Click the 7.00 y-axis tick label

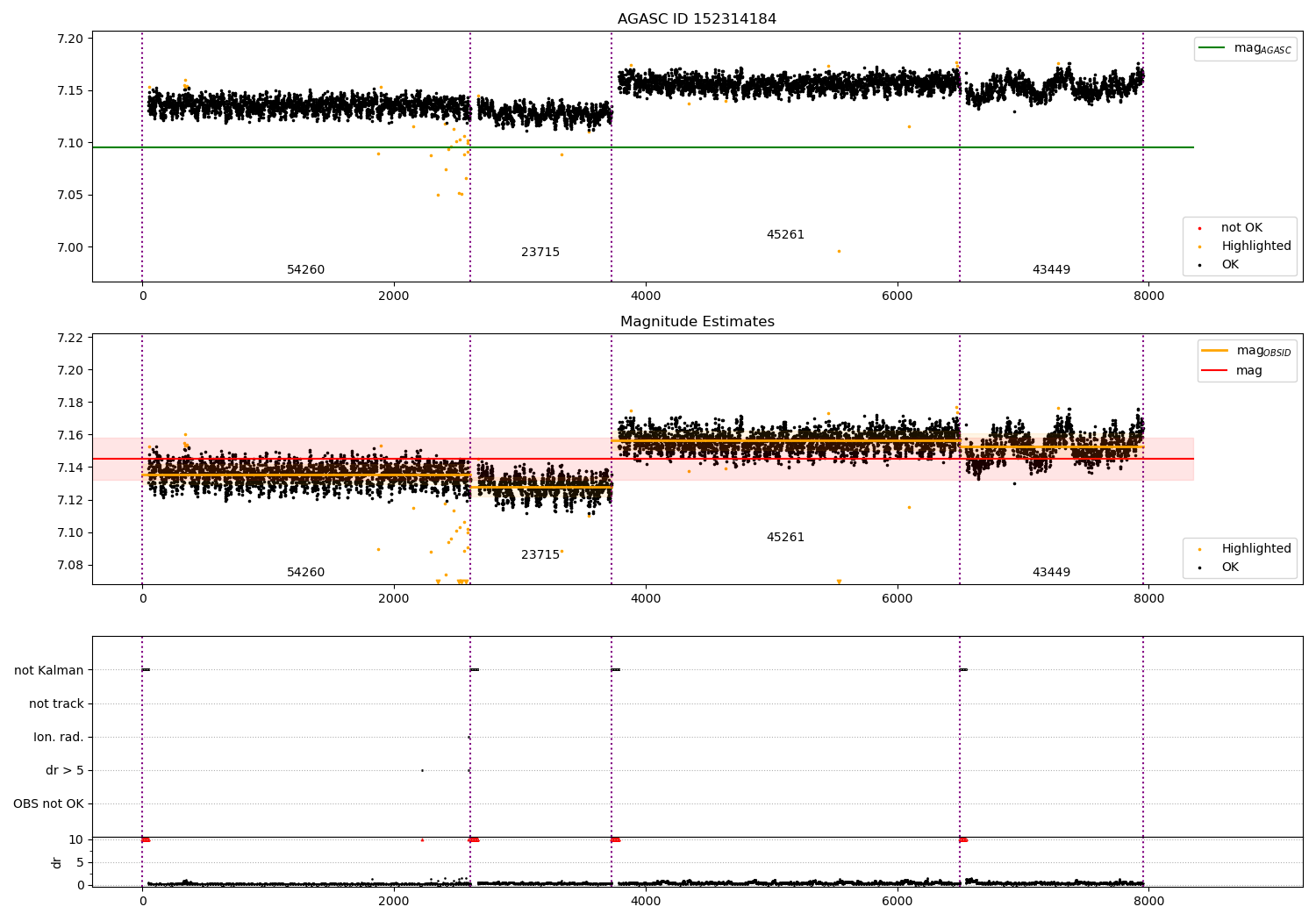pyautogui.click(x=70, y=247)
